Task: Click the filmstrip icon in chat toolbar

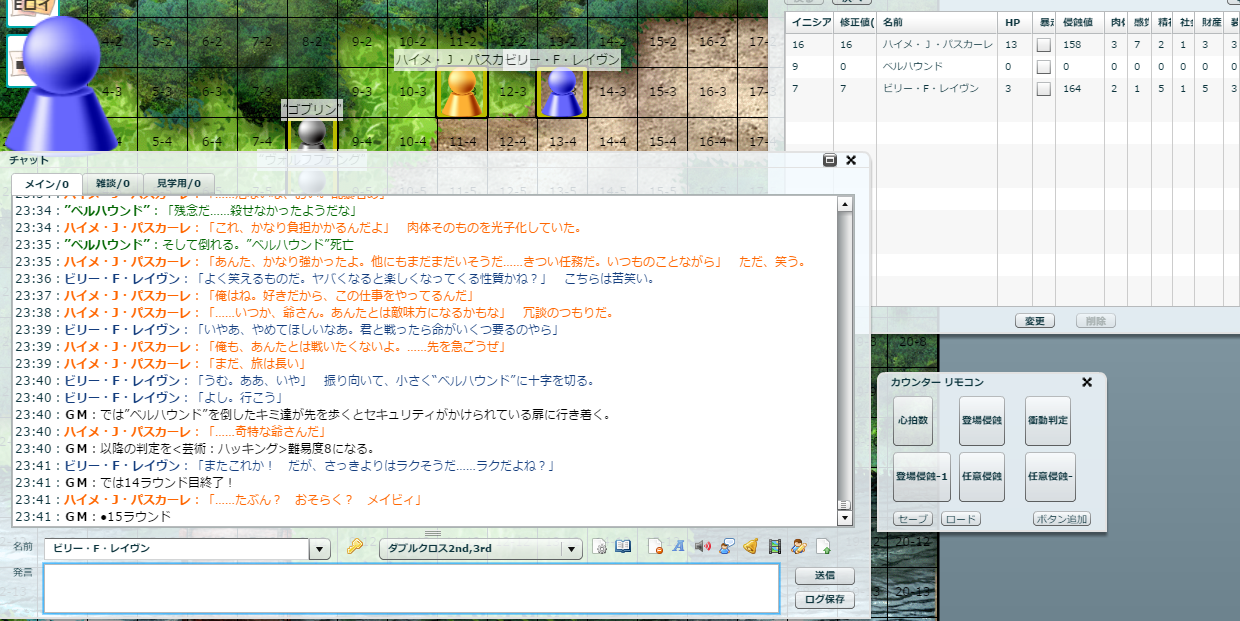Action: pyautogui.click(x=774, y=547)
